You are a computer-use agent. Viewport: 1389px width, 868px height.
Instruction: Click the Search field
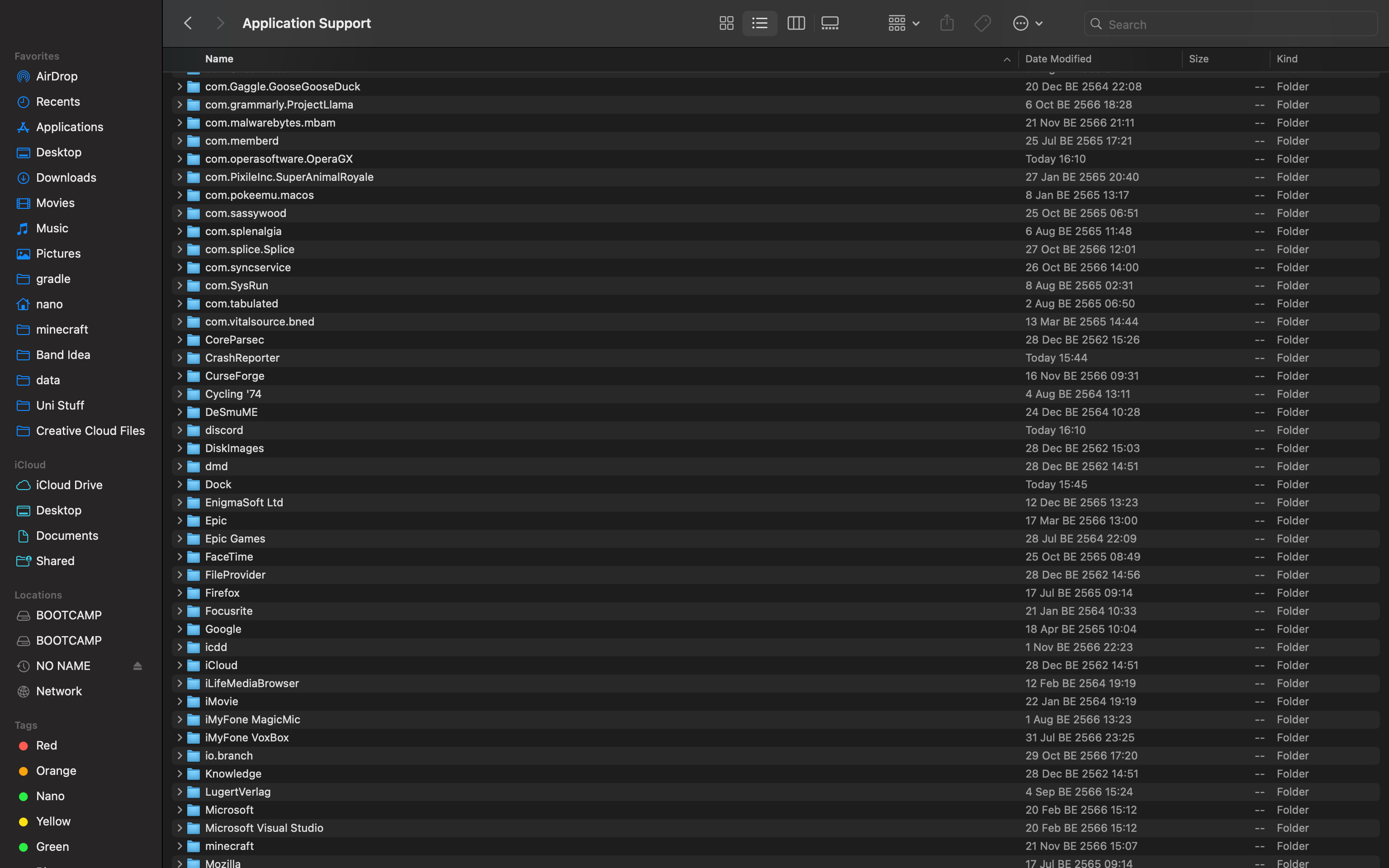pos(1234,24)
